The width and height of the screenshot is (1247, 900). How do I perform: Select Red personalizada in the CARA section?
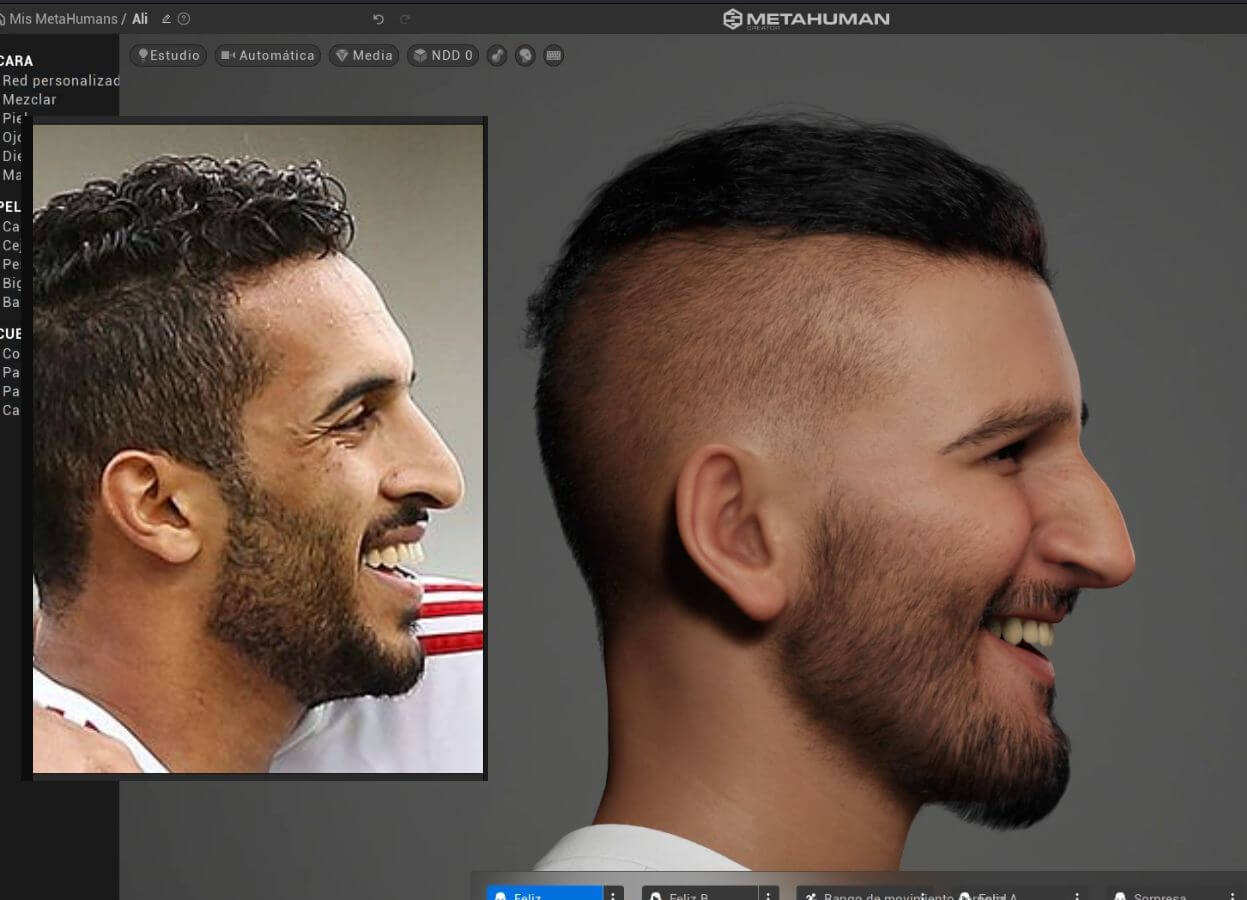(x=61, y=81)
